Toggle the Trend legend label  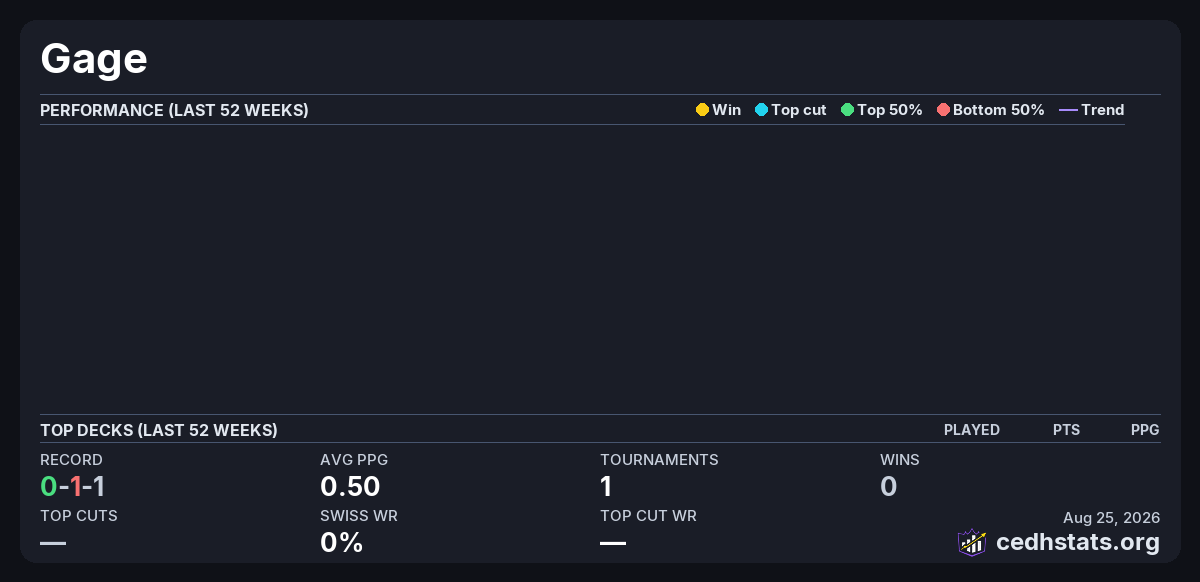1103,110
